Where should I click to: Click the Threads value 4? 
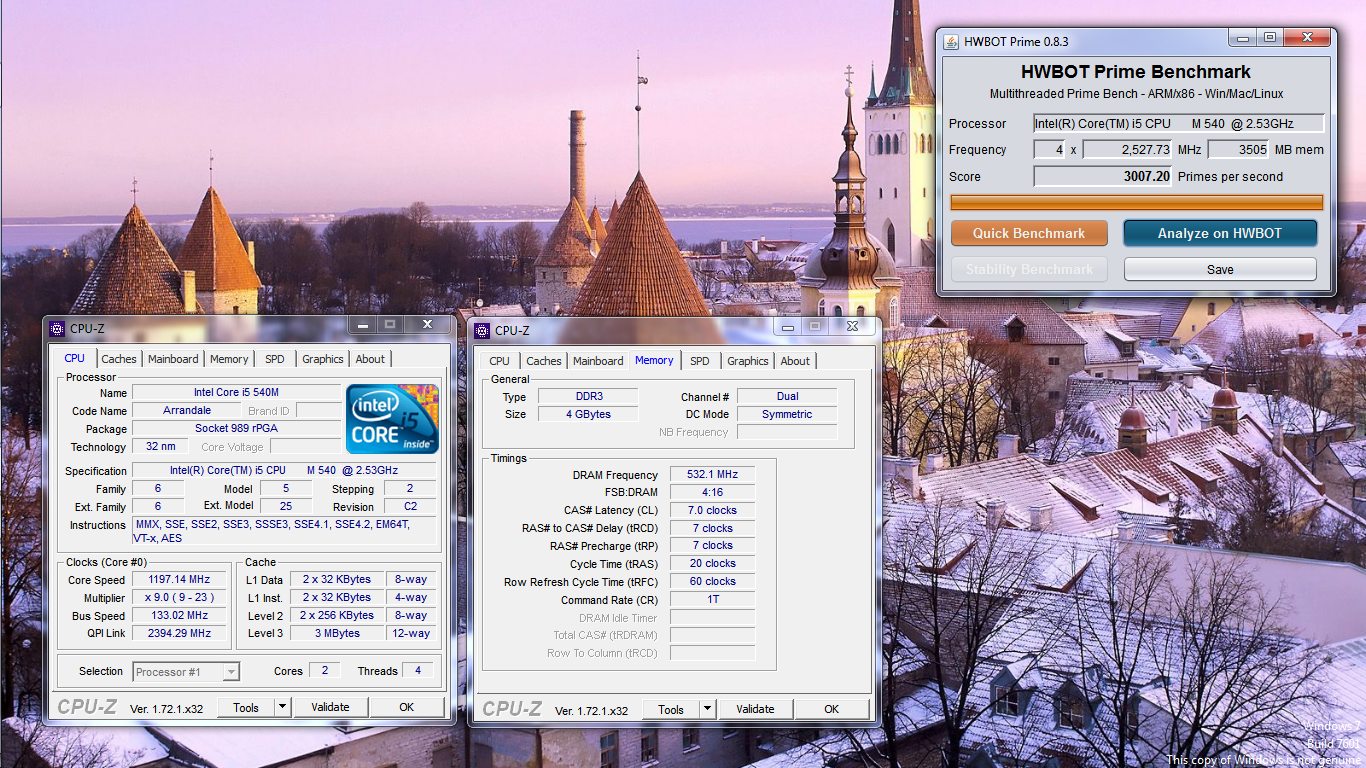[418, 671]
